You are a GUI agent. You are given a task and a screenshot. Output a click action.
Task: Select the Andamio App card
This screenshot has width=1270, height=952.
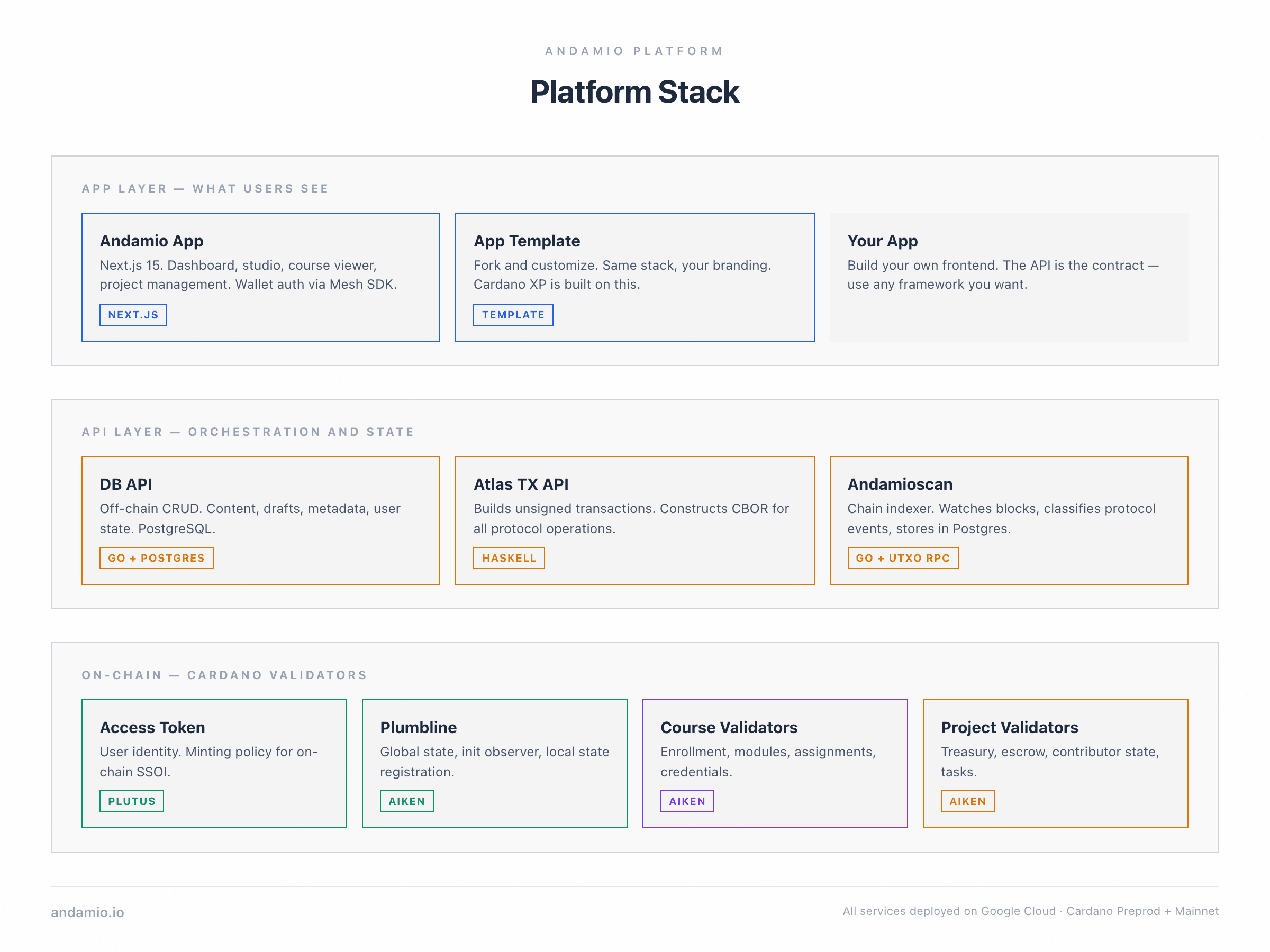261,277
